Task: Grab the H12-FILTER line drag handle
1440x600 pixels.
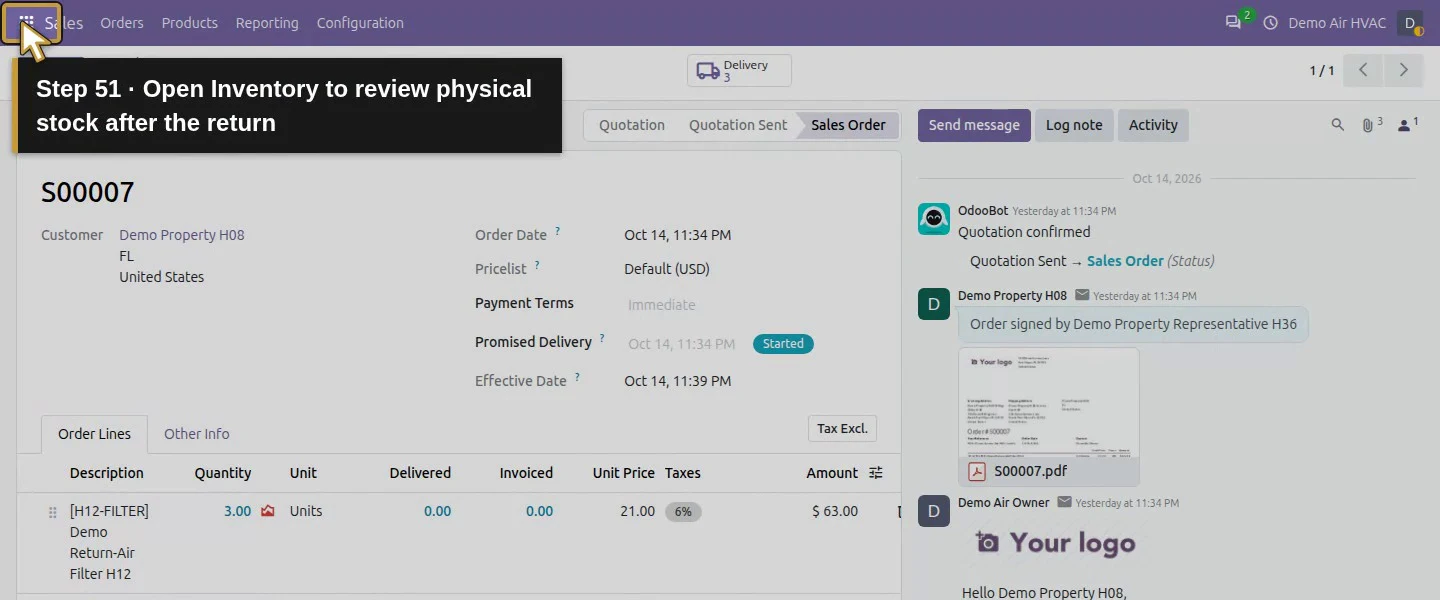Action: (x=53, y=512)
